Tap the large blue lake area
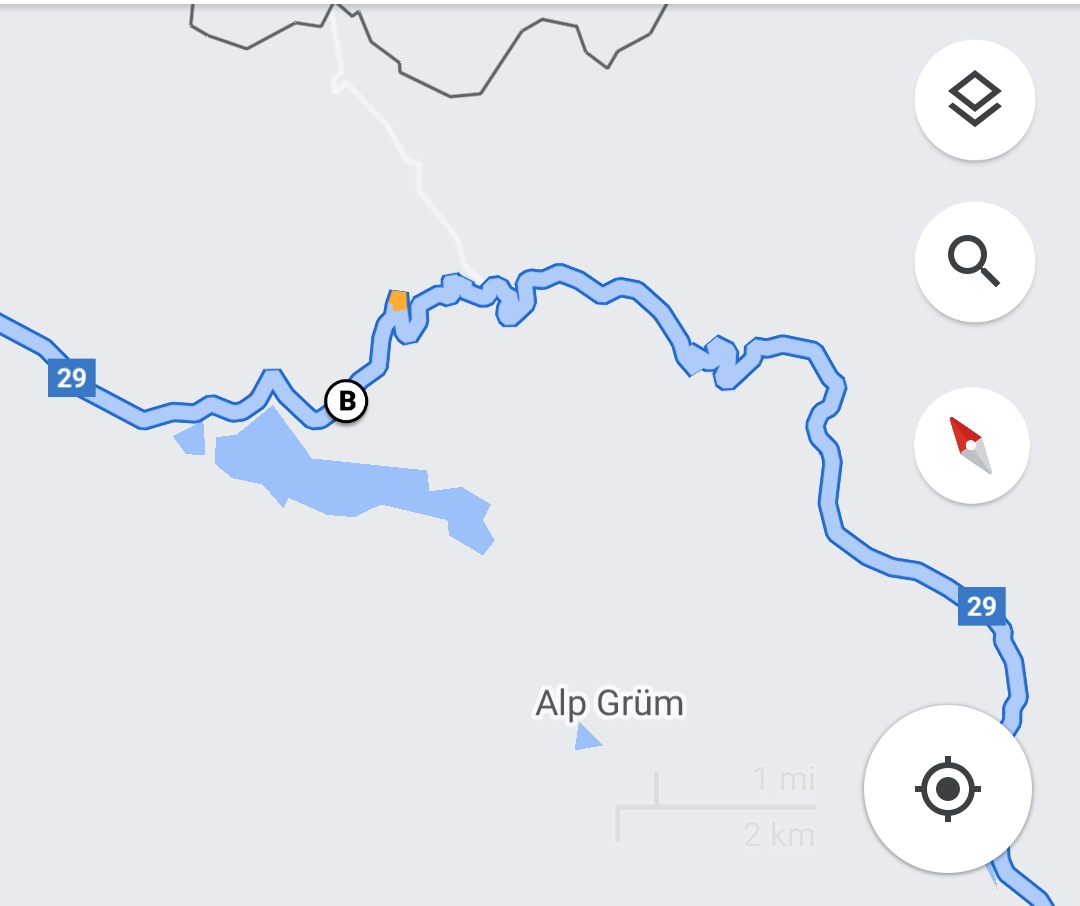This screenshot has height=906, width=1080. (x=351, y=477)
